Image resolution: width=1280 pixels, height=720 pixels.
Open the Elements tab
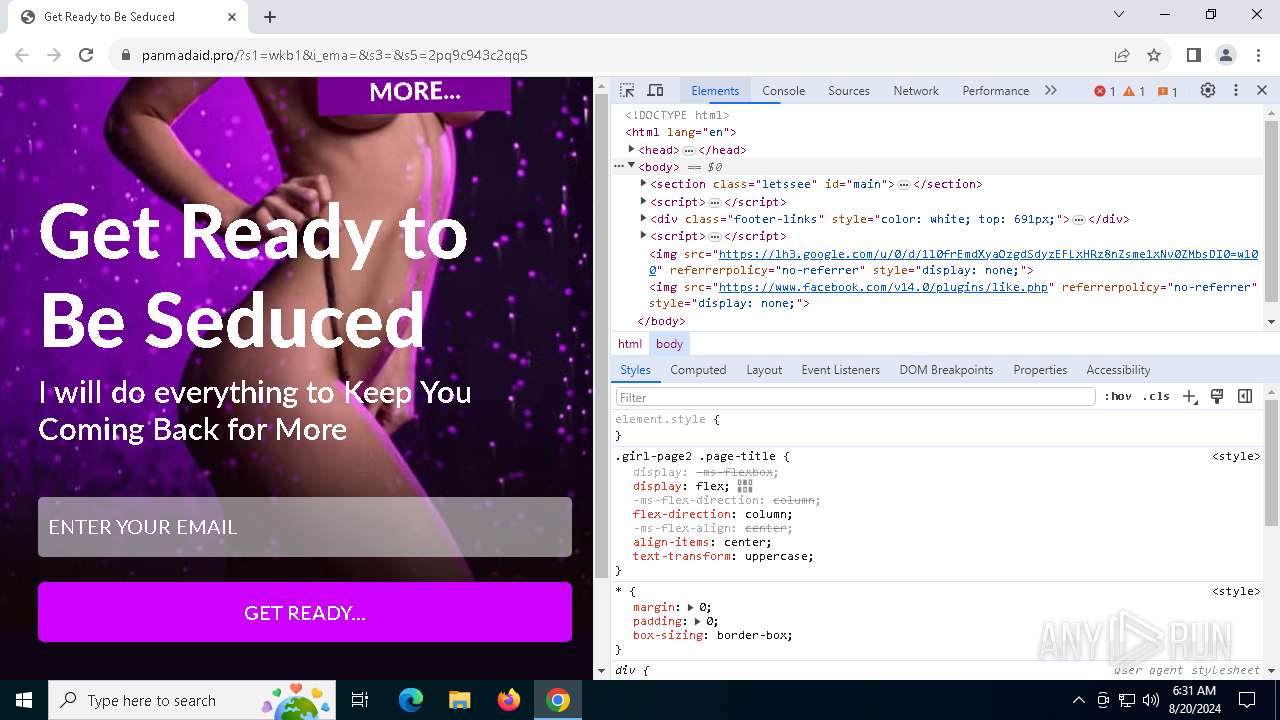coord(715,90)
